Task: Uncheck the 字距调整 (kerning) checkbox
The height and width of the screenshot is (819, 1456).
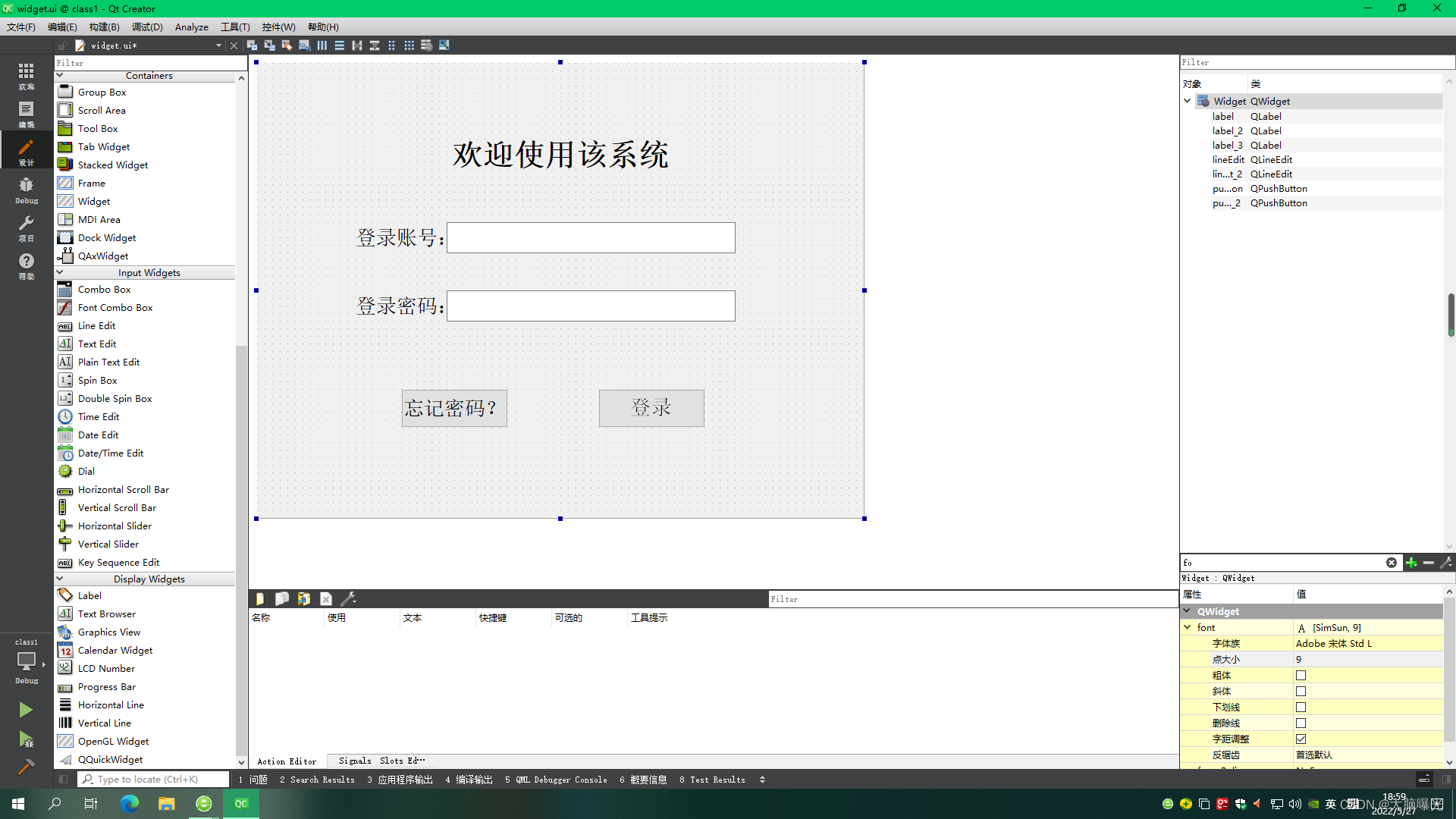Action: (1301, 739)
